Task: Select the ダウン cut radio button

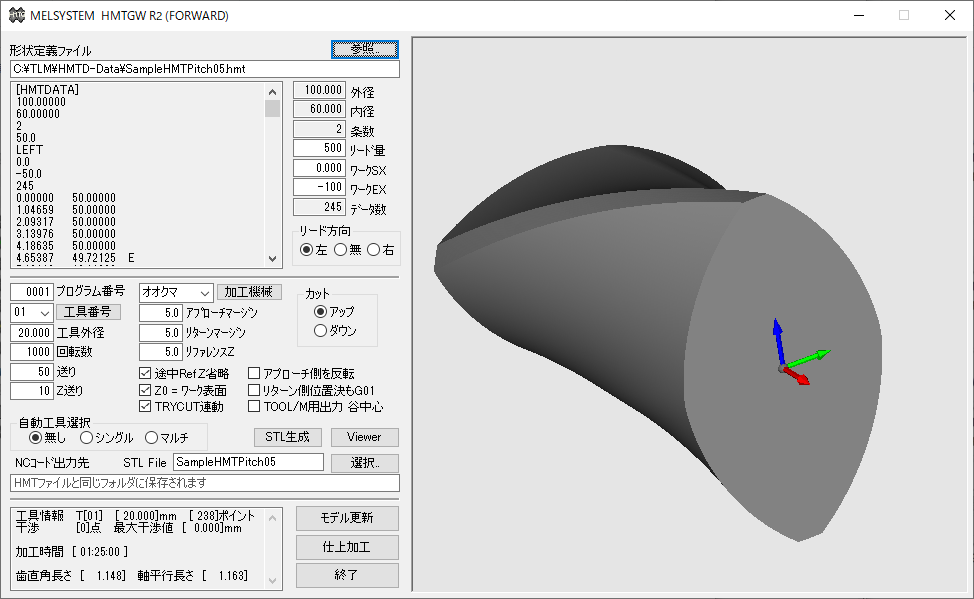Action: [x=320, y=331]
